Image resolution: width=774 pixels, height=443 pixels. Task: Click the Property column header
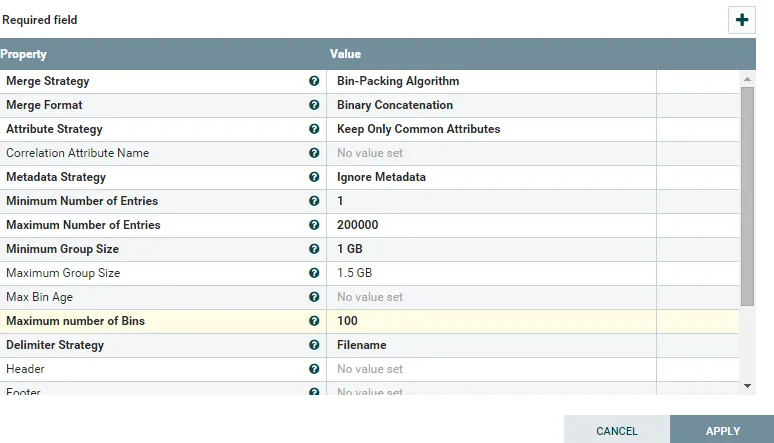[x=24, y=54]
